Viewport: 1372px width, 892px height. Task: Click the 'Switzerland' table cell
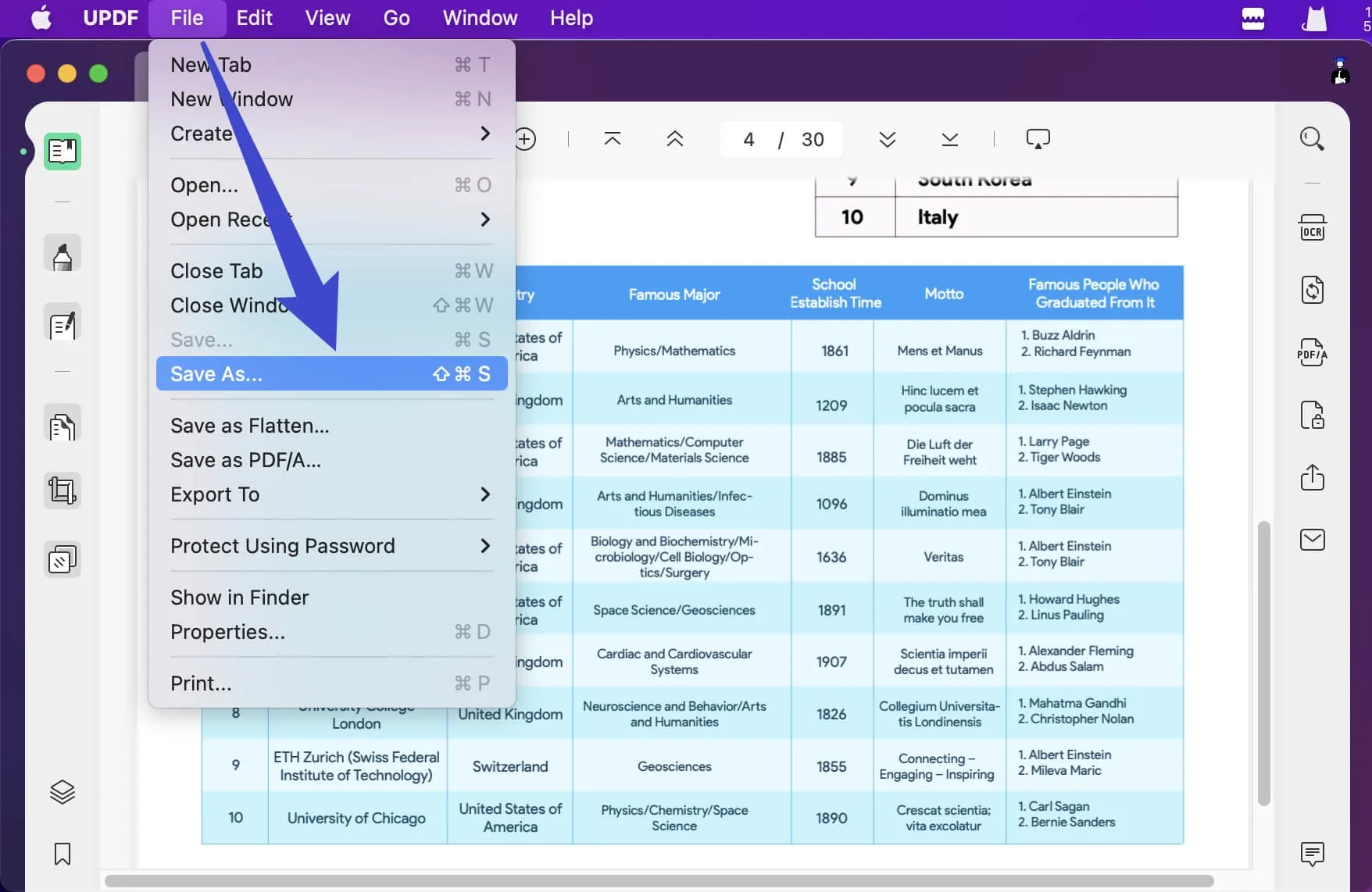[x=510, y=766]
